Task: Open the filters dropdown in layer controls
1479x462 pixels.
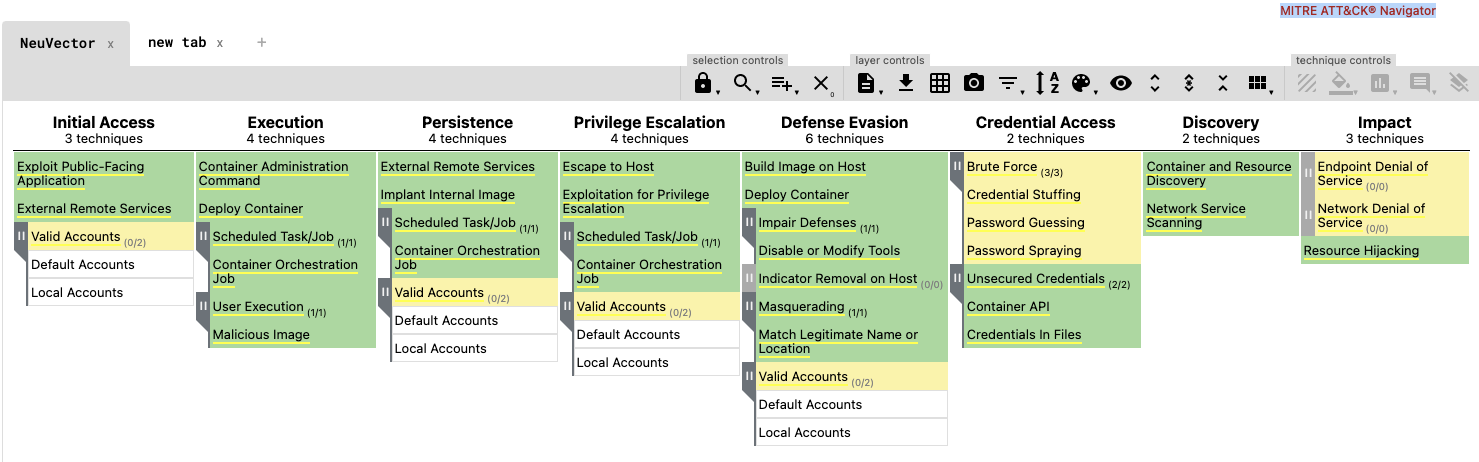Action: coord(1009,84)
